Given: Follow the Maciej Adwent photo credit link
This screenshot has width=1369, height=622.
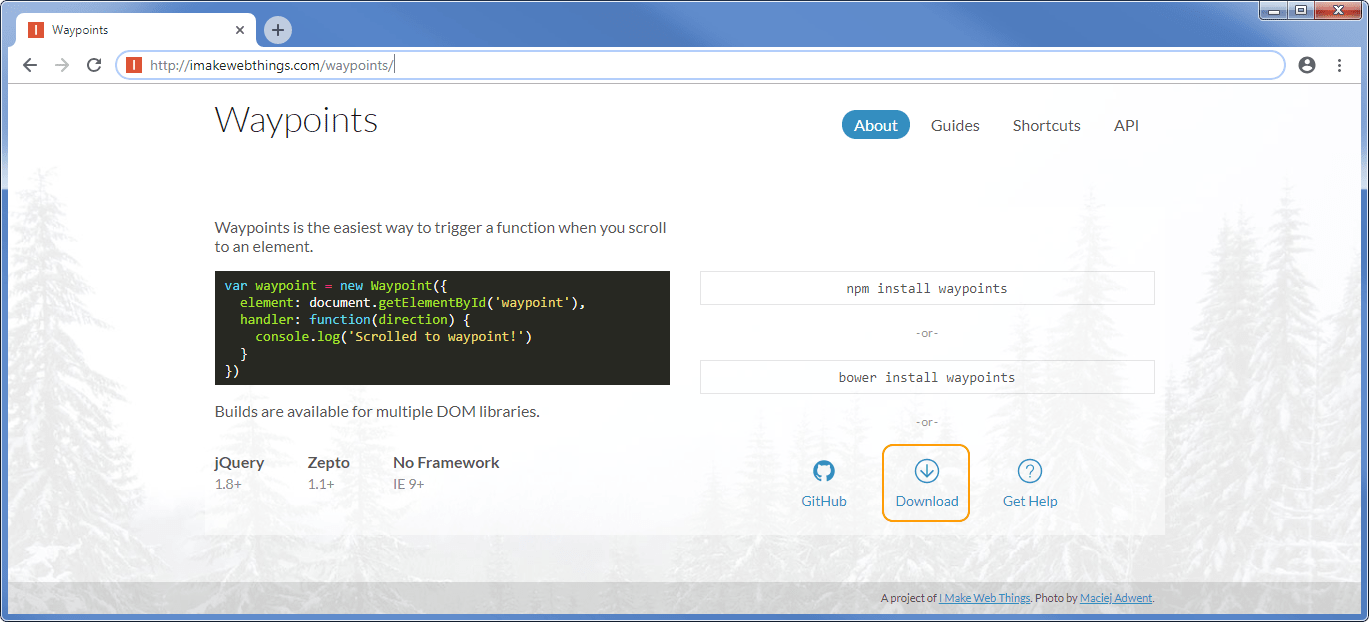Looking at the screenshot, I should pyautogui.click(x=1116, y=598).
